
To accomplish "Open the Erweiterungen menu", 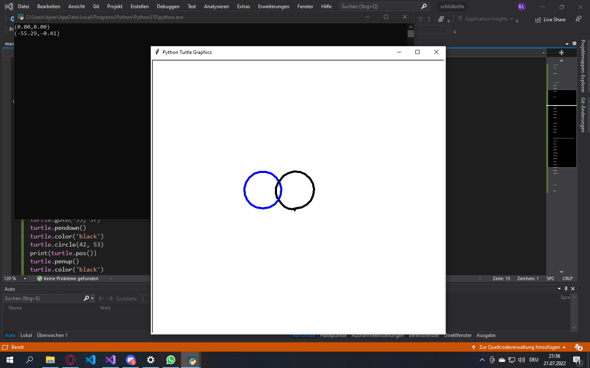I will [274, 6].
